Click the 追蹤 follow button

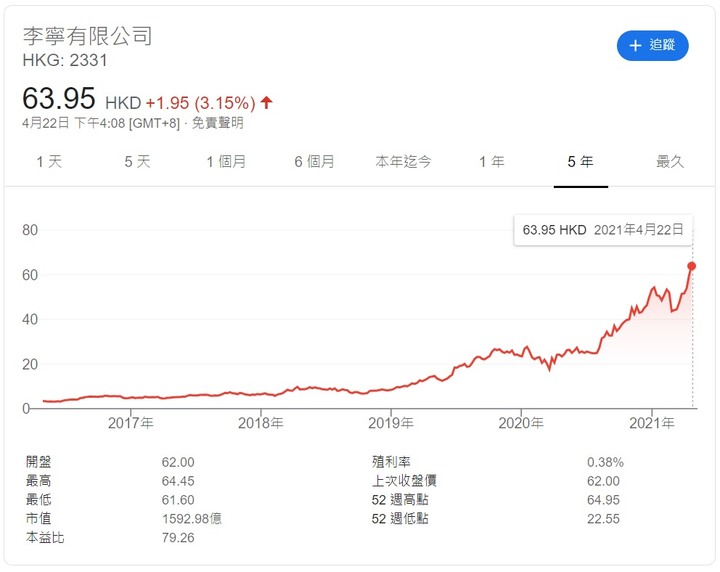click(x=652, y=45)
